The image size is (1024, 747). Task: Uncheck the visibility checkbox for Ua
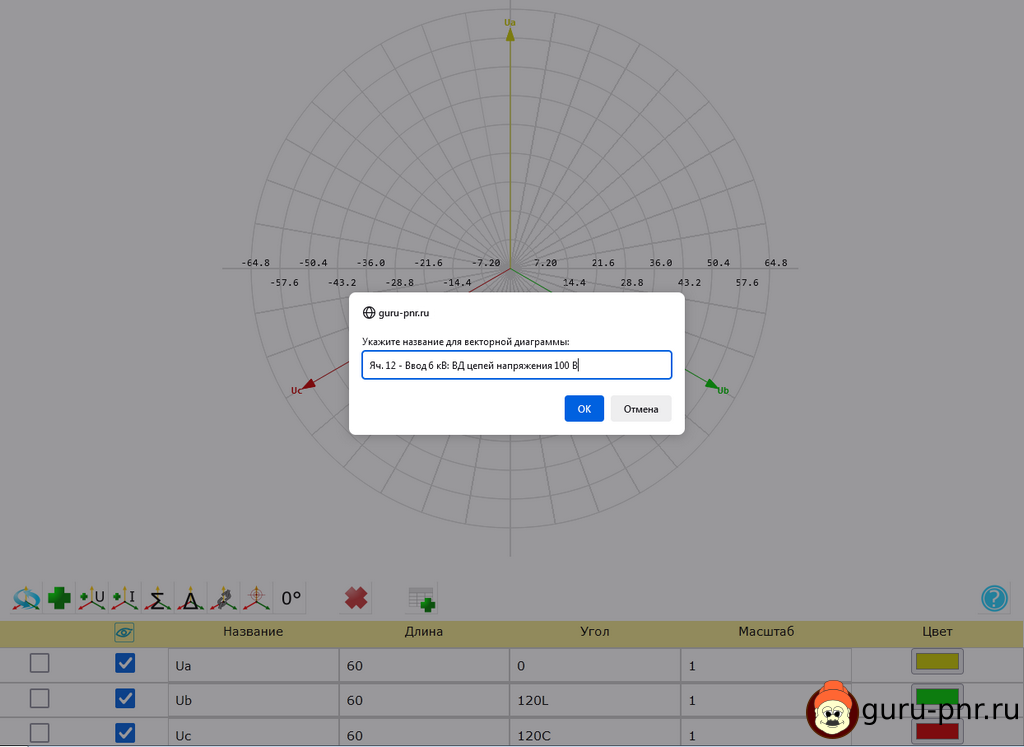[x=125, y=663]
